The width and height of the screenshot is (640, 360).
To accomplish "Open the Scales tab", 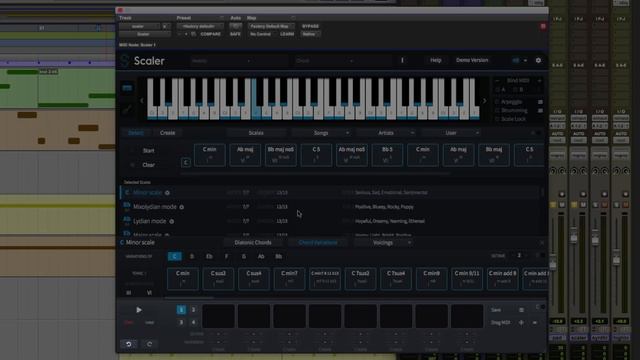I will coord(256,133).
